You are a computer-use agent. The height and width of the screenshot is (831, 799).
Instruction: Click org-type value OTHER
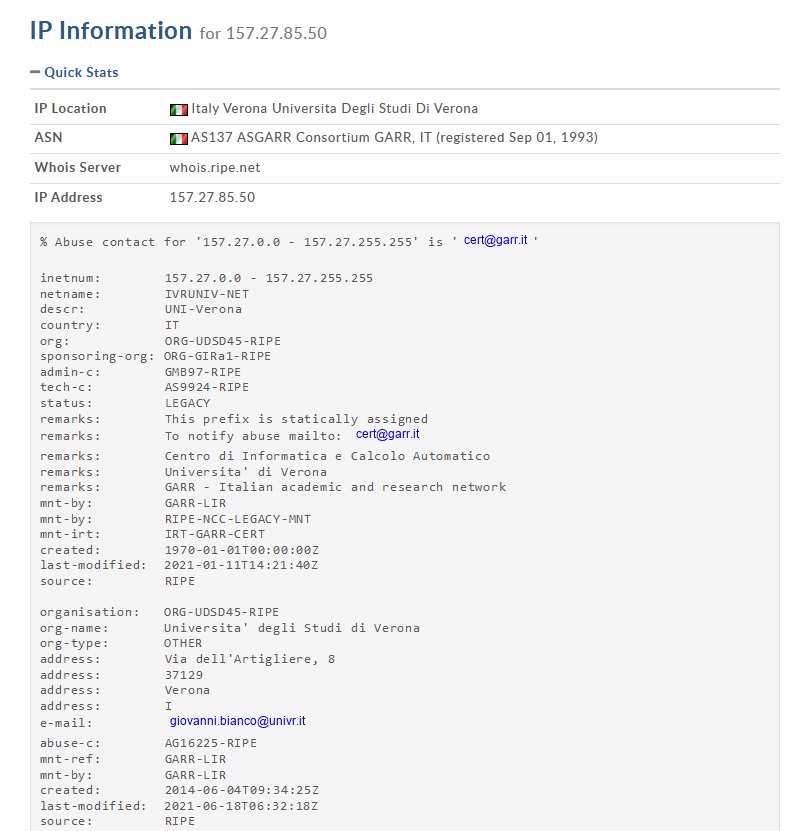[x=183, y=643]
